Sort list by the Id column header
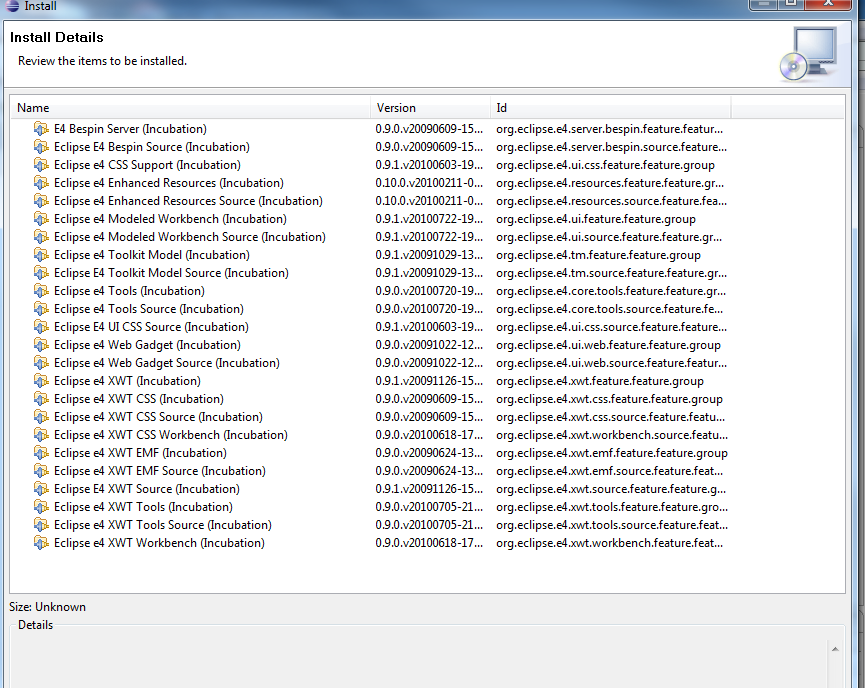The height and width of the screenshot is (688, 865). [x=611, y=108]
